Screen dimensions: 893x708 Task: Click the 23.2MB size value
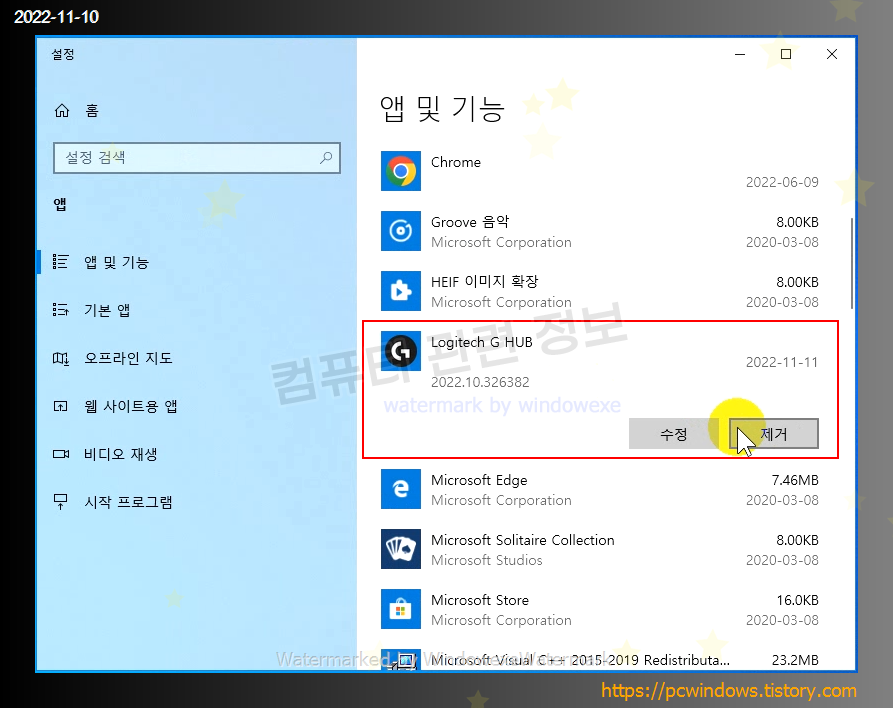(795, 660)
